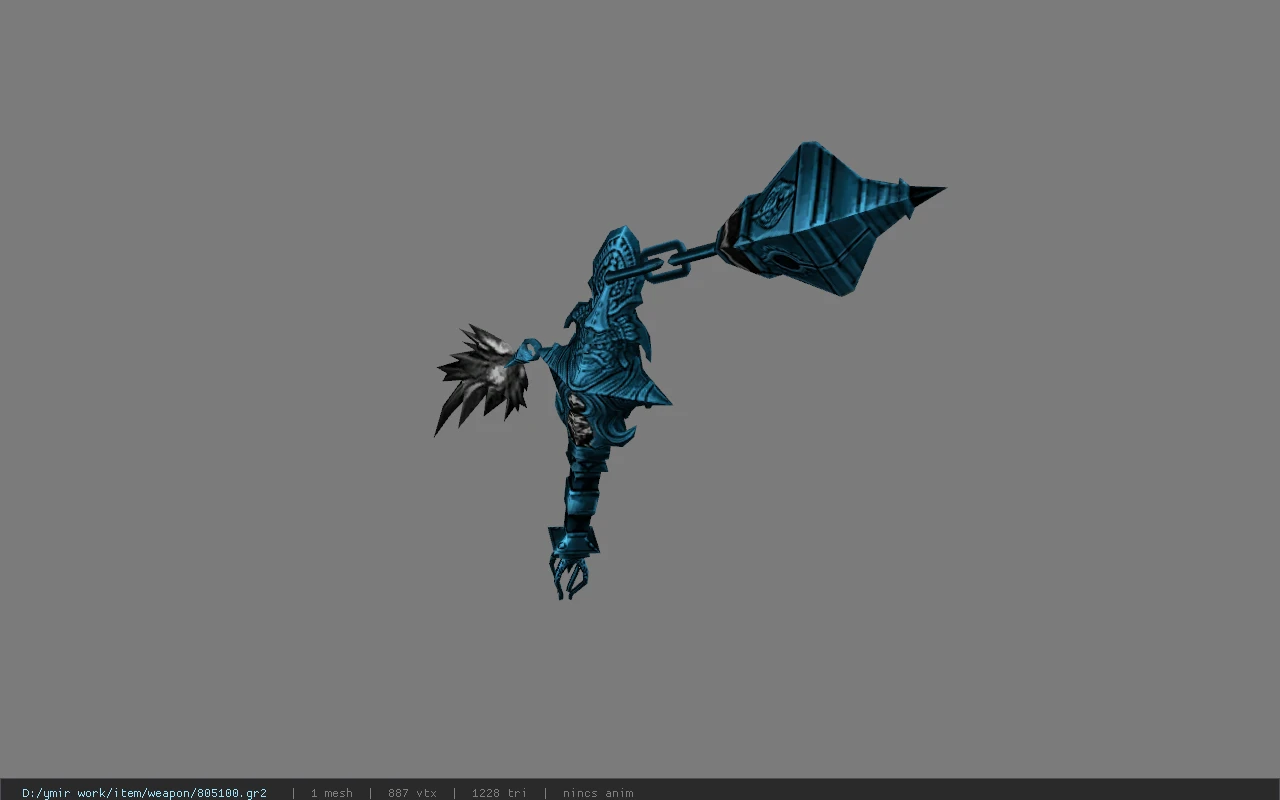Click the '887 vtx' vertex count
Viewport: 1280px width, 800px height.
coord(412,793)
